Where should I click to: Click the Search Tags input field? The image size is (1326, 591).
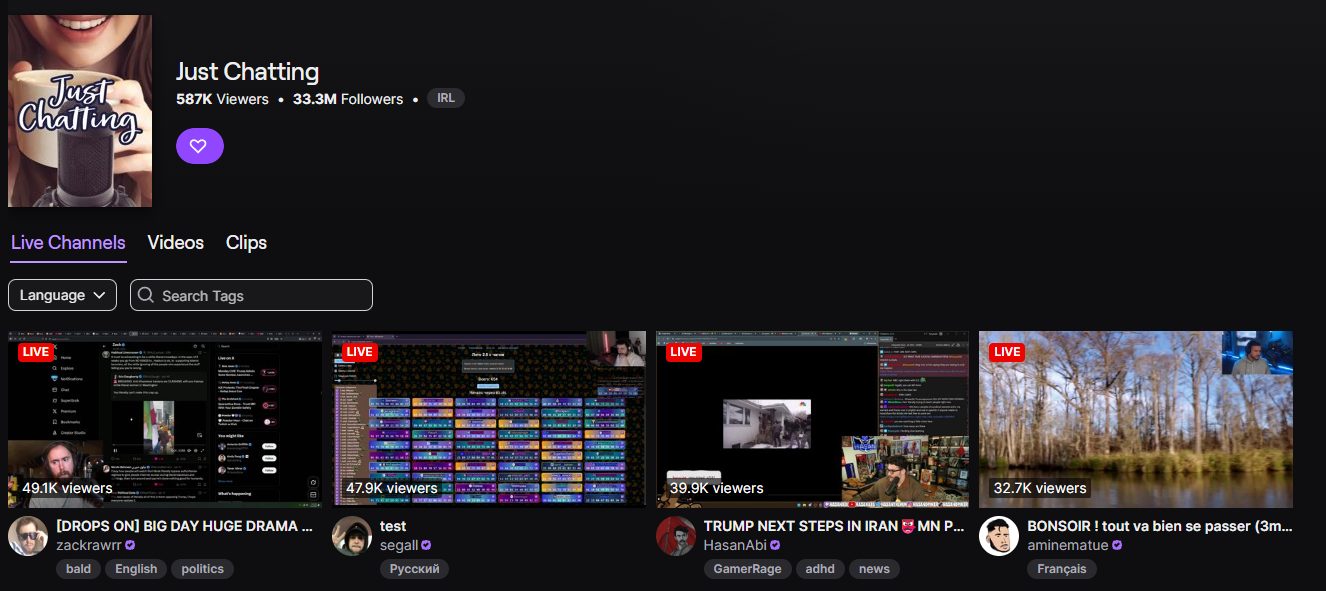coord(251,295)
